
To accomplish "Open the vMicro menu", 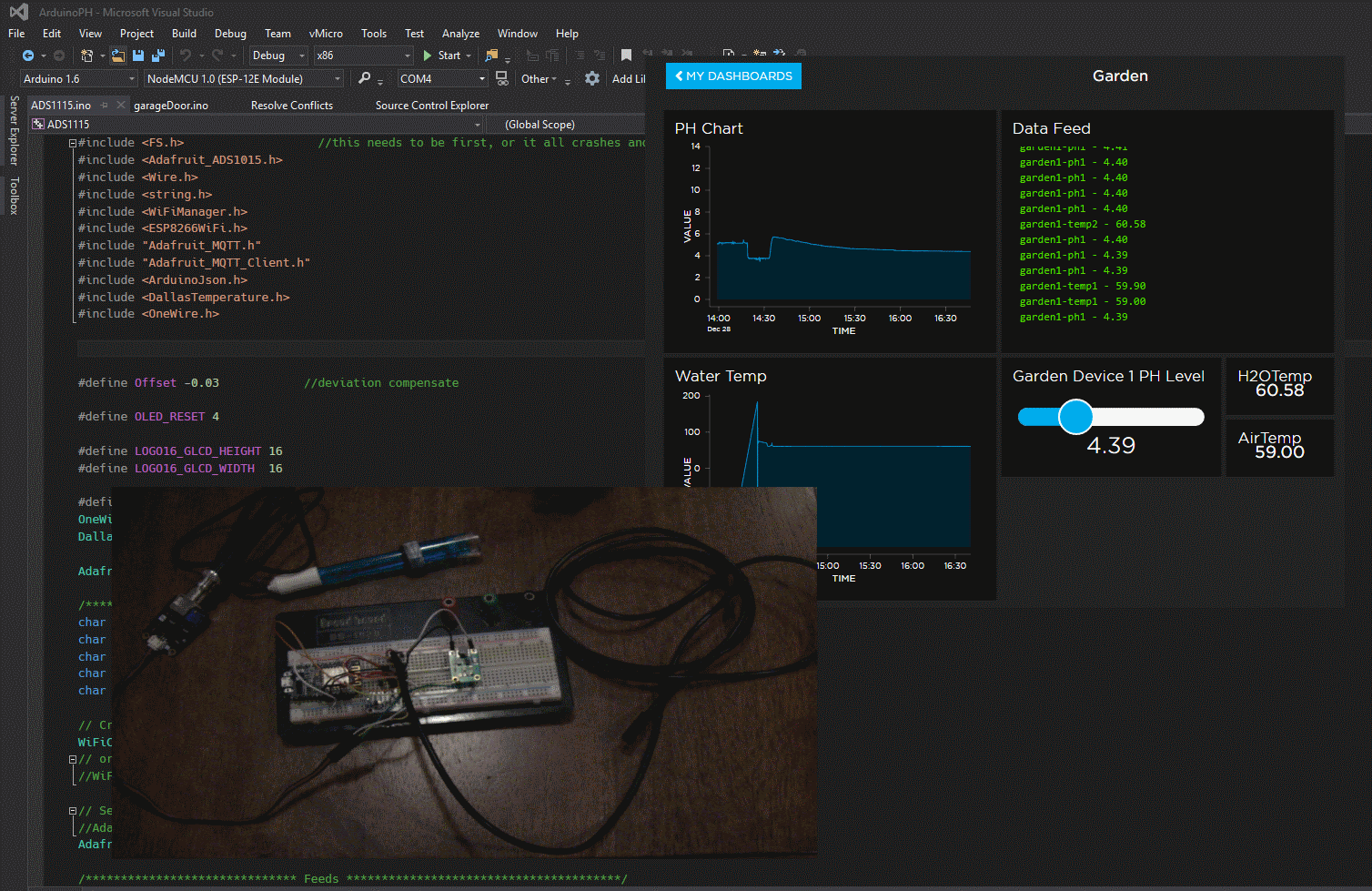I will click(x=326, y=33).
